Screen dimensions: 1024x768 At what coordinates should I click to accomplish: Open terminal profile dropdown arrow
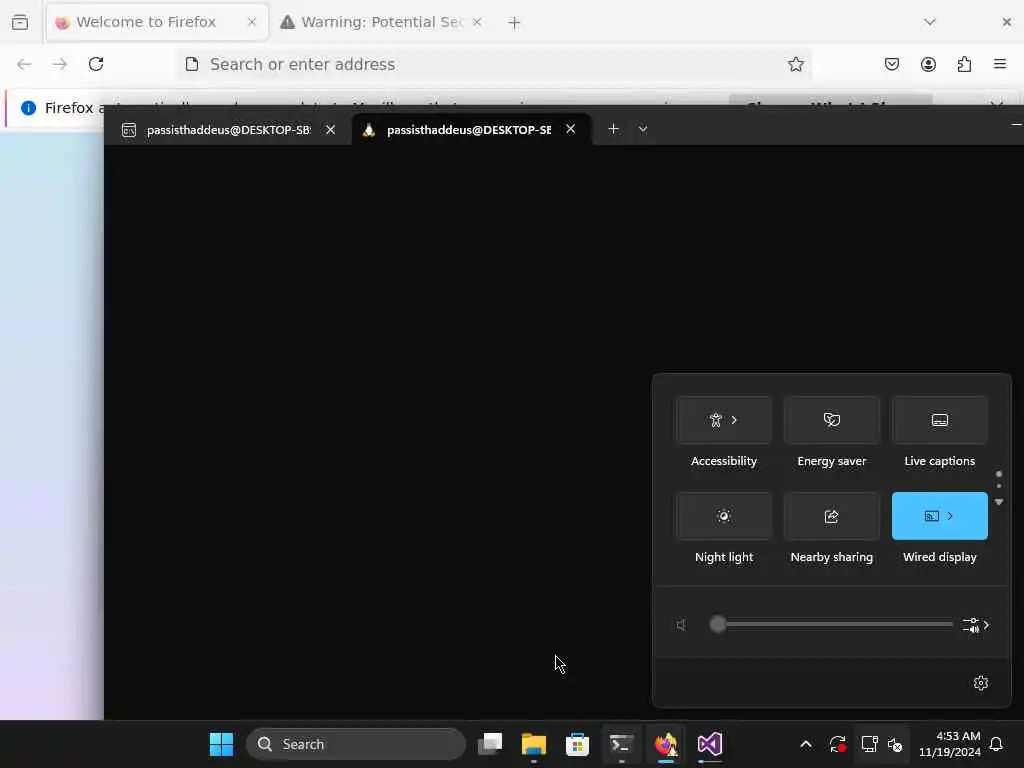click(643, 129)
